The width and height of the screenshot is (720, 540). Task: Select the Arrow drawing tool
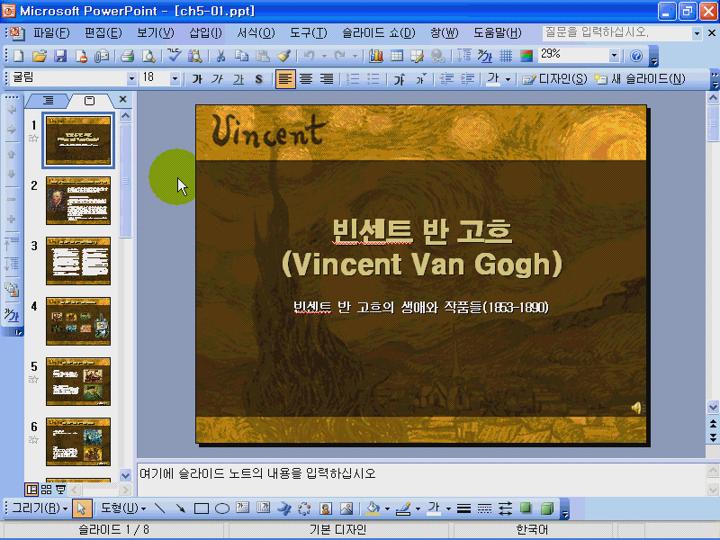tap(180, 508)
